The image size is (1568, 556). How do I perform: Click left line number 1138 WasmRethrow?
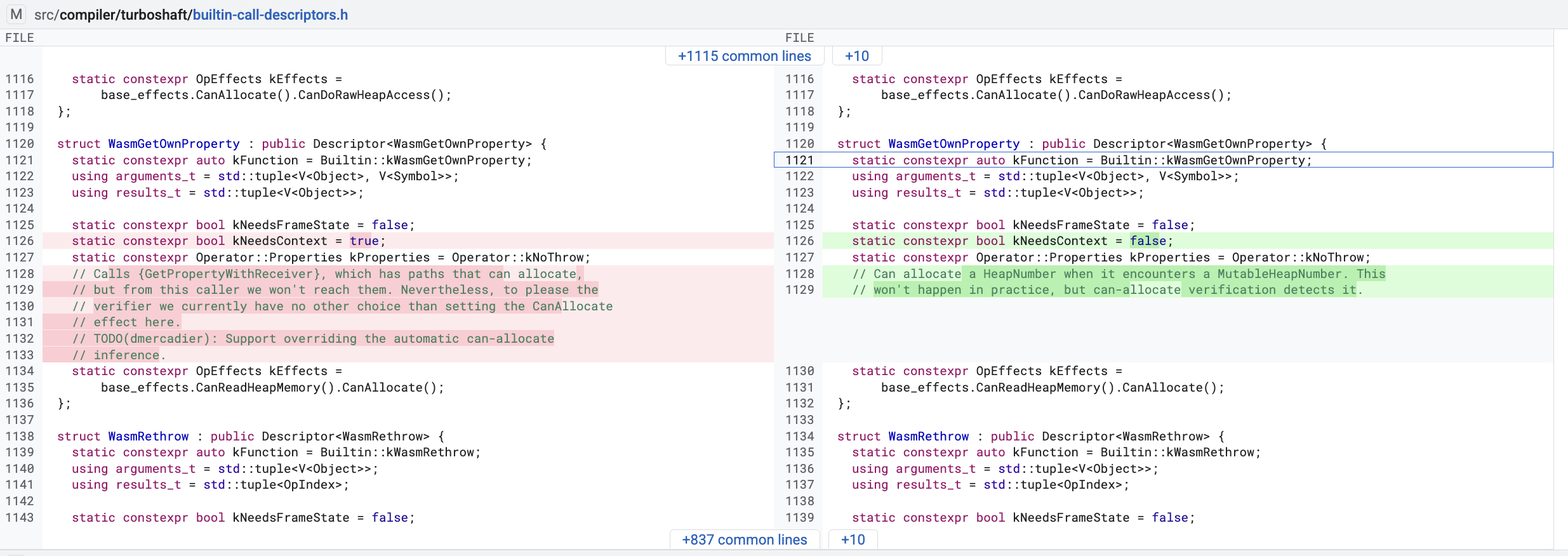tap(20, 436)
